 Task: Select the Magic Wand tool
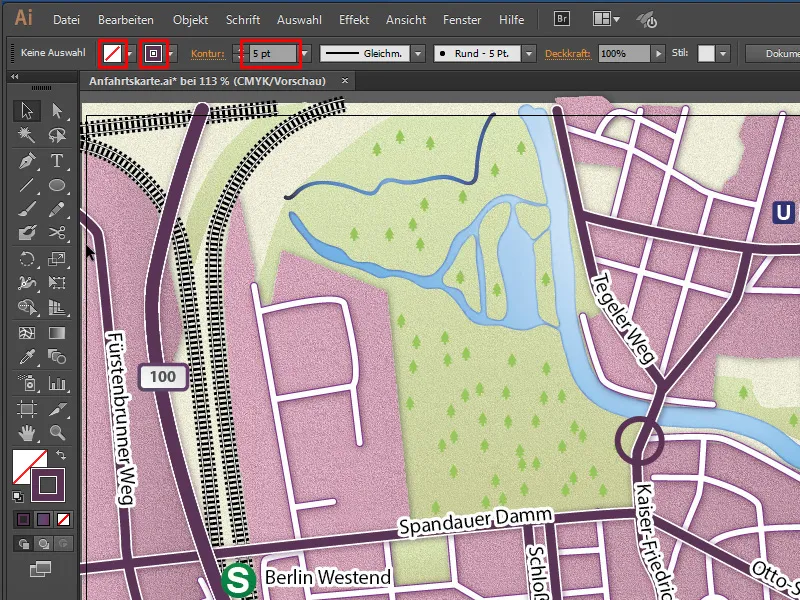[x=27, y=135]
